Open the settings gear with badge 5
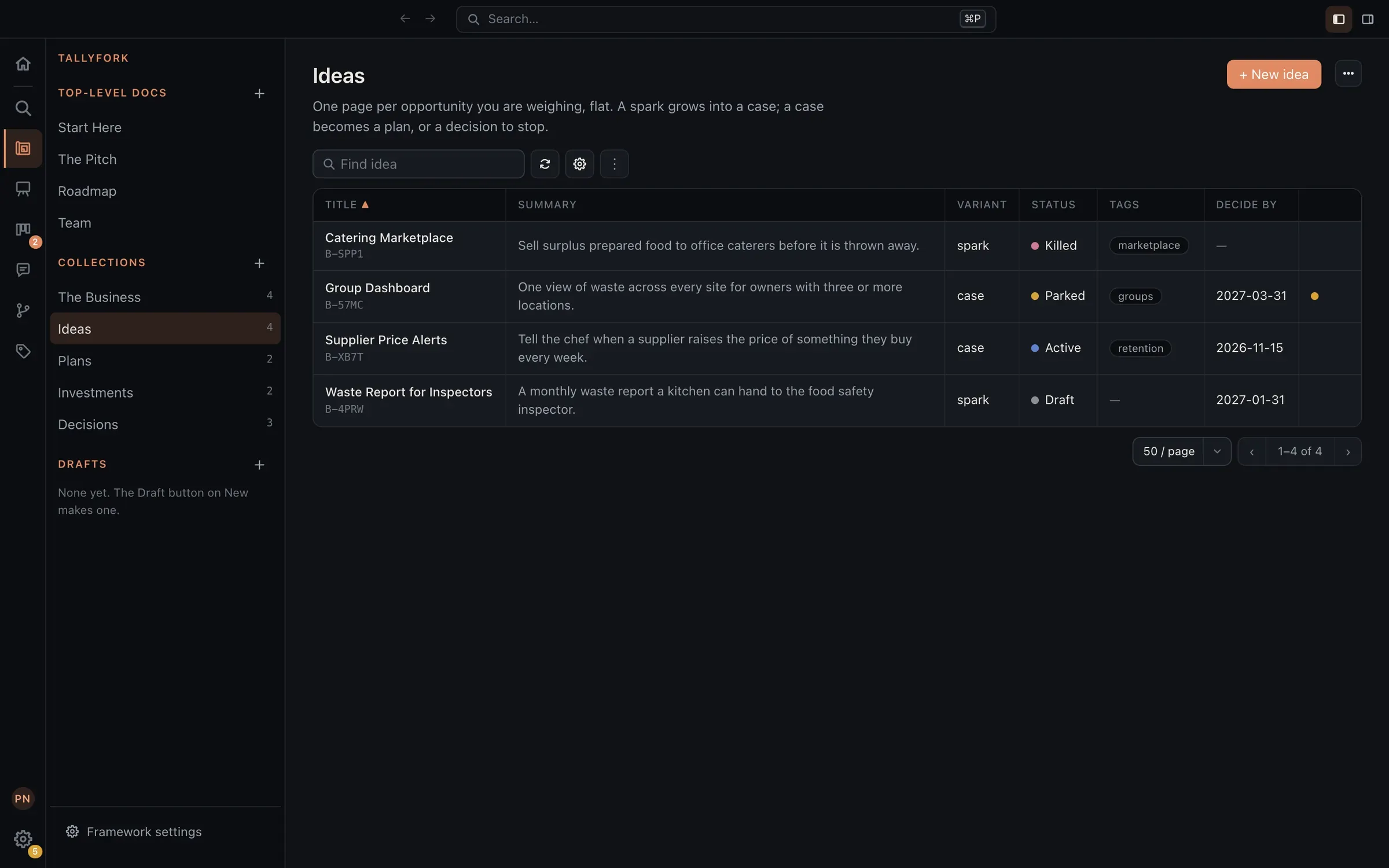The image size is (1389, 868). click(23, 839)
